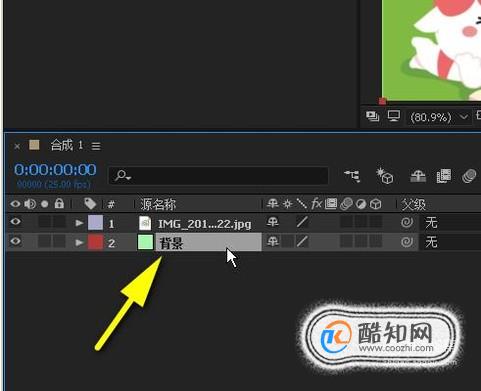The width and height of the screenshot is (481, 391).
Task: Toggle the shy switch of layer 1
Action: click(x=273, y=222)
